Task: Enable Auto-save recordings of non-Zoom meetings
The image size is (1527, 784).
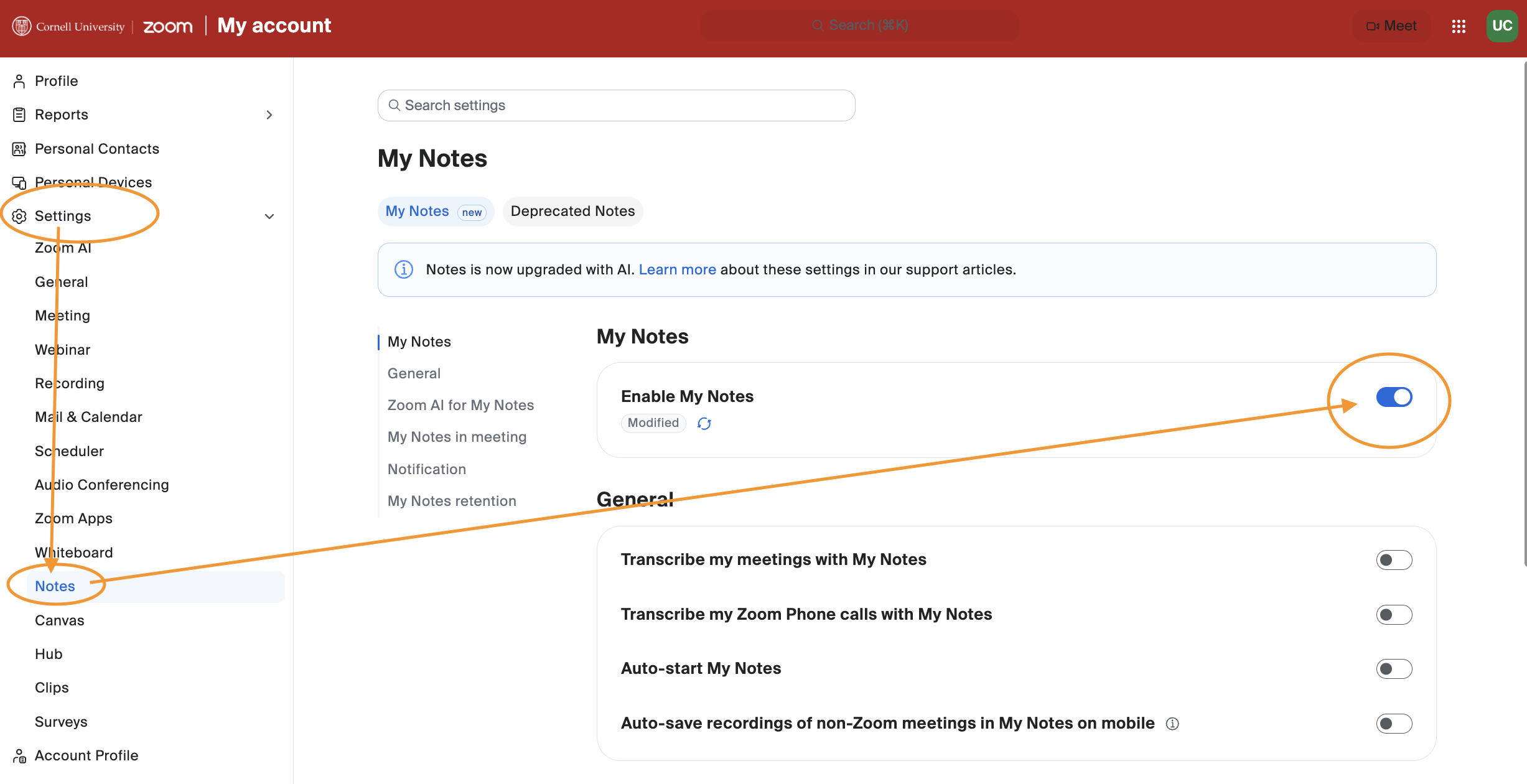Action: coord(1394,724)
